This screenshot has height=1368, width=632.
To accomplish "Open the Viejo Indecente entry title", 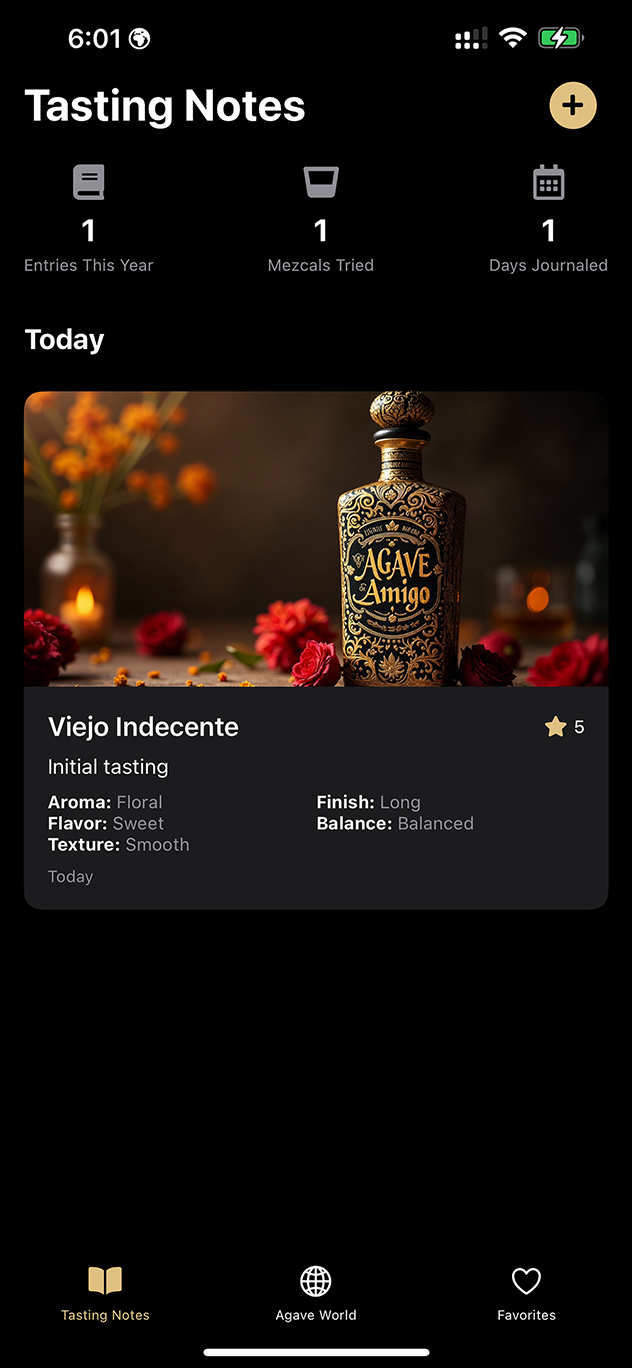I will pyautogui.click(x=143, y=727).
